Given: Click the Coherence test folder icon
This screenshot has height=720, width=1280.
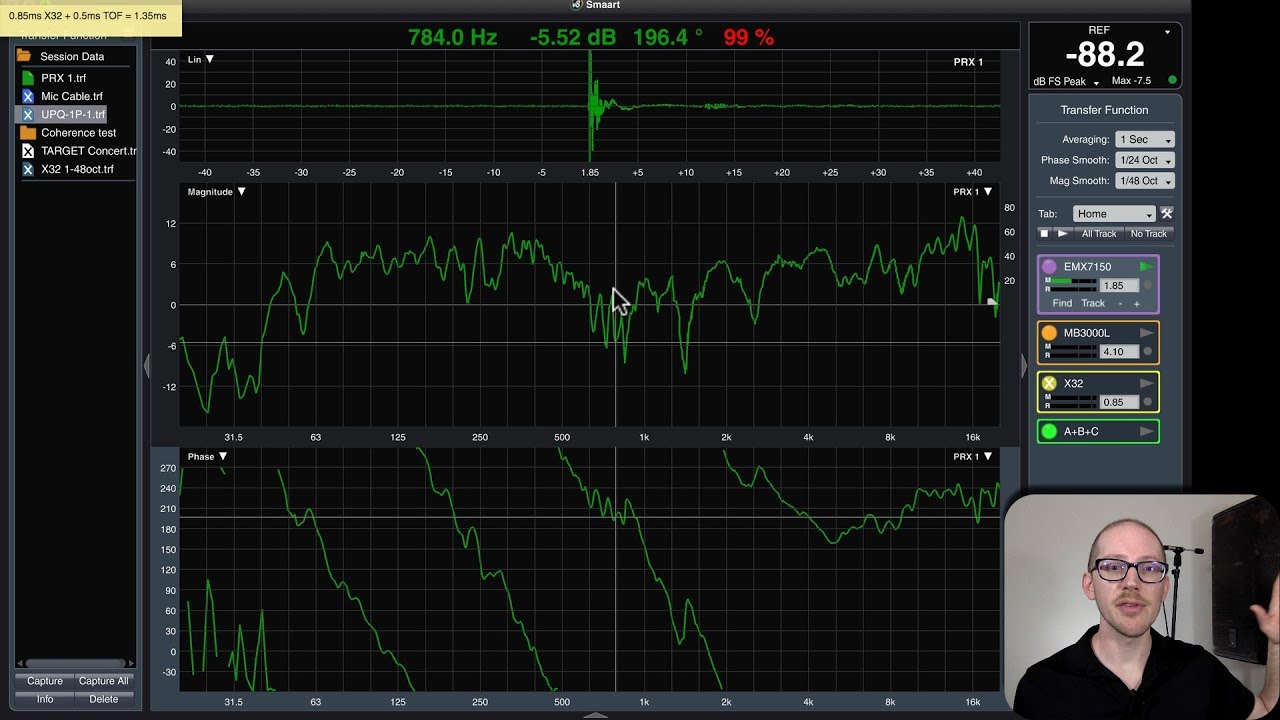Looking at the screenshot, I should 28,132.
